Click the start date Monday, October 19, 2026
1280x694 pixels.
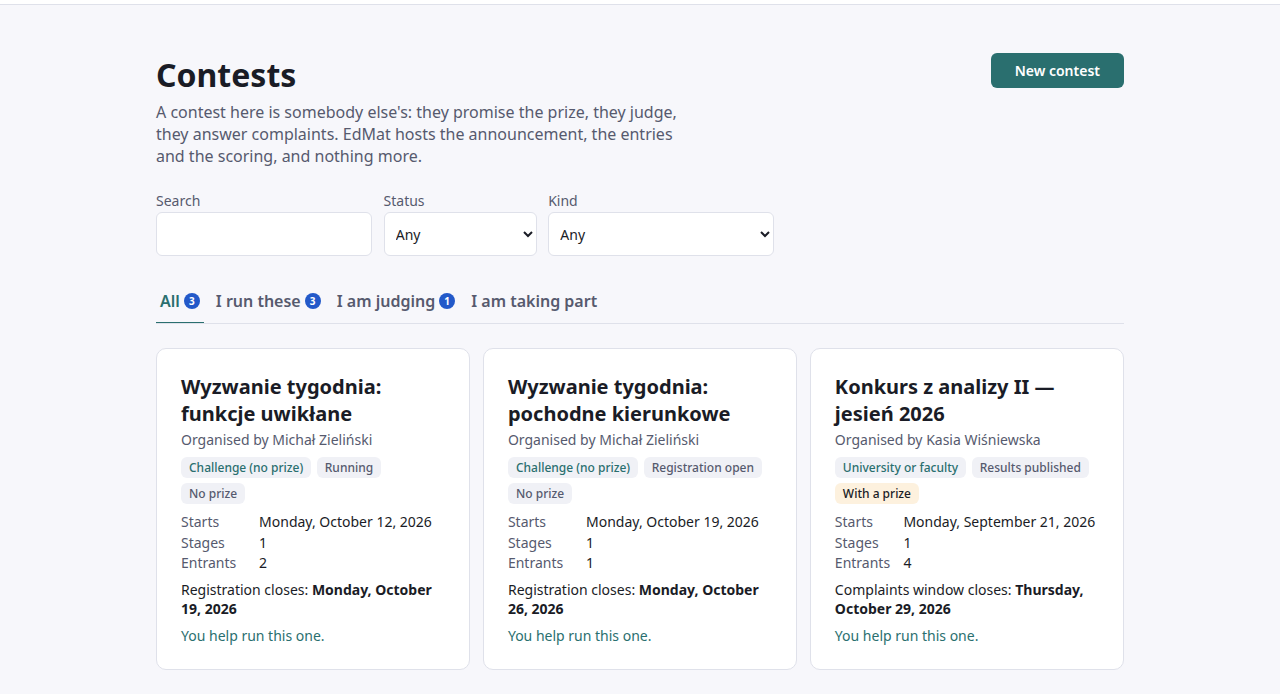(672, 522)
